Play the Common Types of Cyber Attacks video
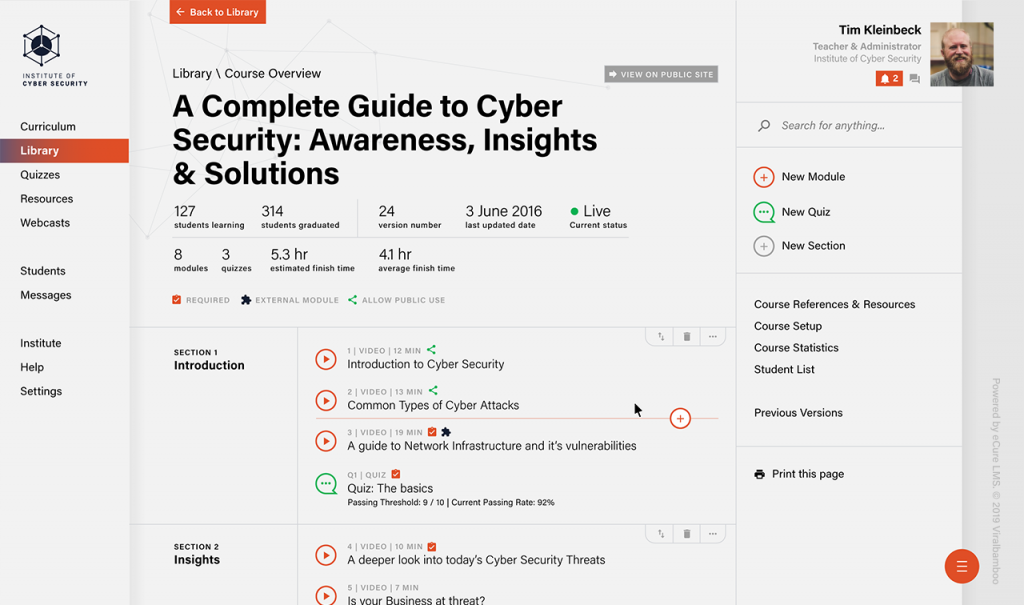 click(x=326, y=401)
